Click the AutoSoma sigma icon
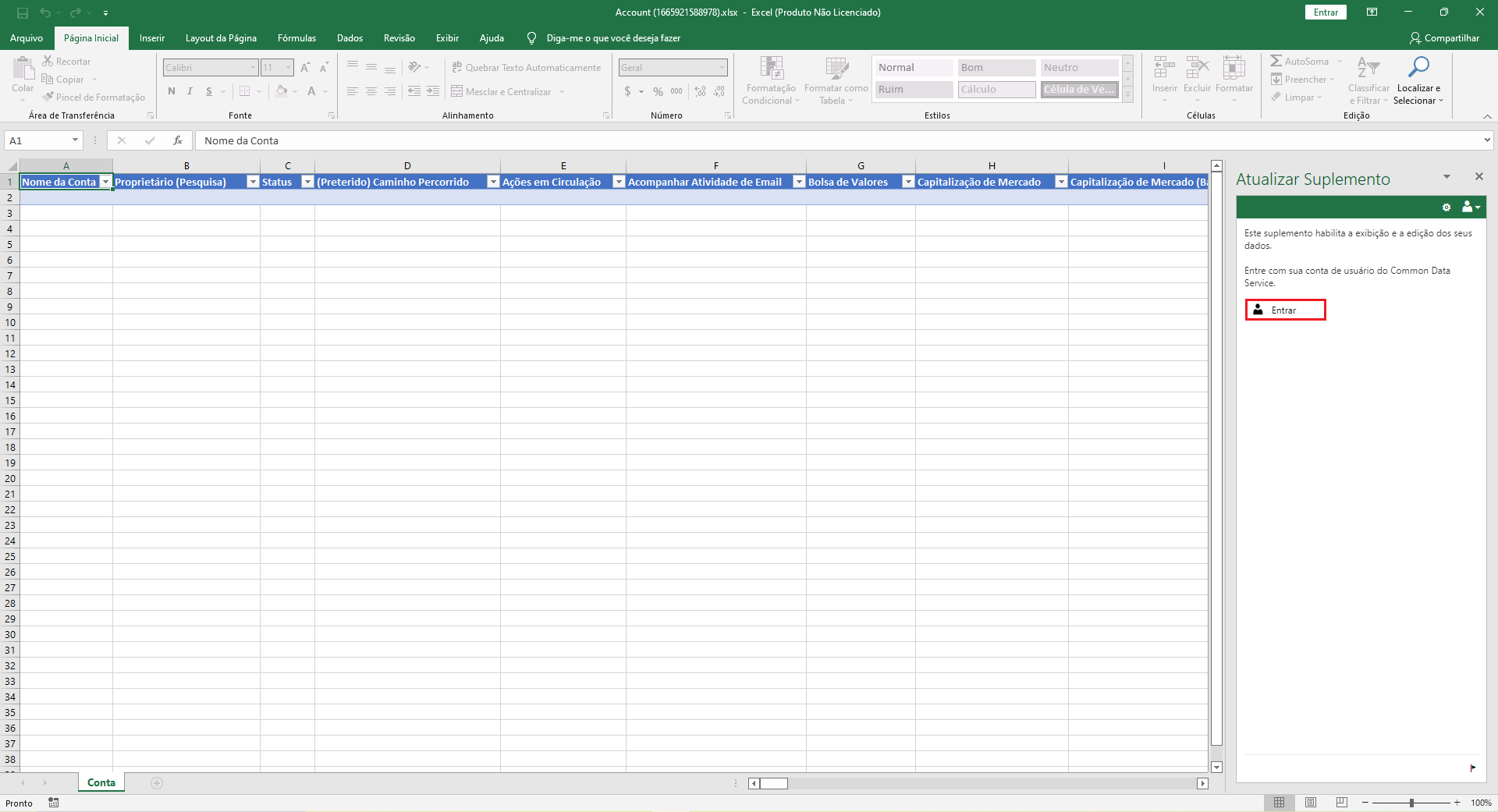 point(1276,61)
